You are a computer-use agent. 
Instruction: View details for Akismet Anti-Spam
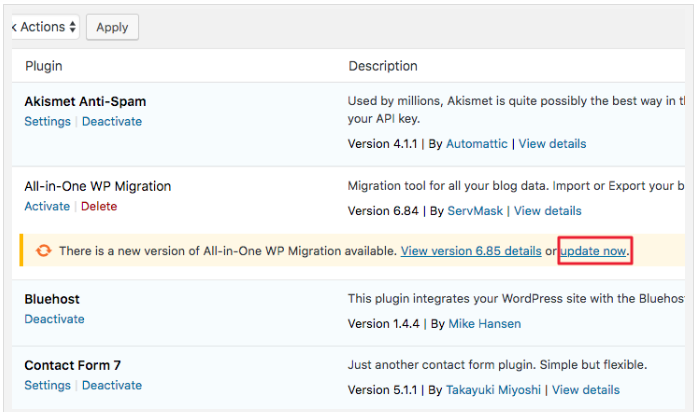pos(552,144)
